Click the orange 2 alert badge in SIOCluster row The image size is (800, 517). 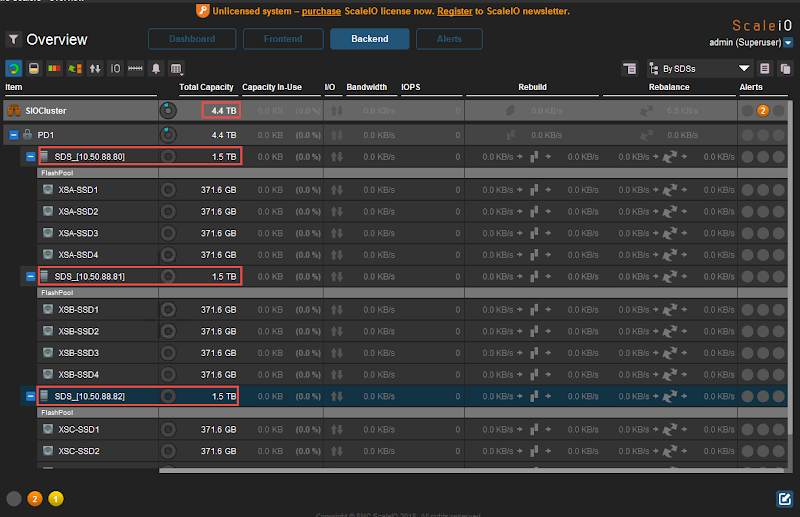coord(763,111)
